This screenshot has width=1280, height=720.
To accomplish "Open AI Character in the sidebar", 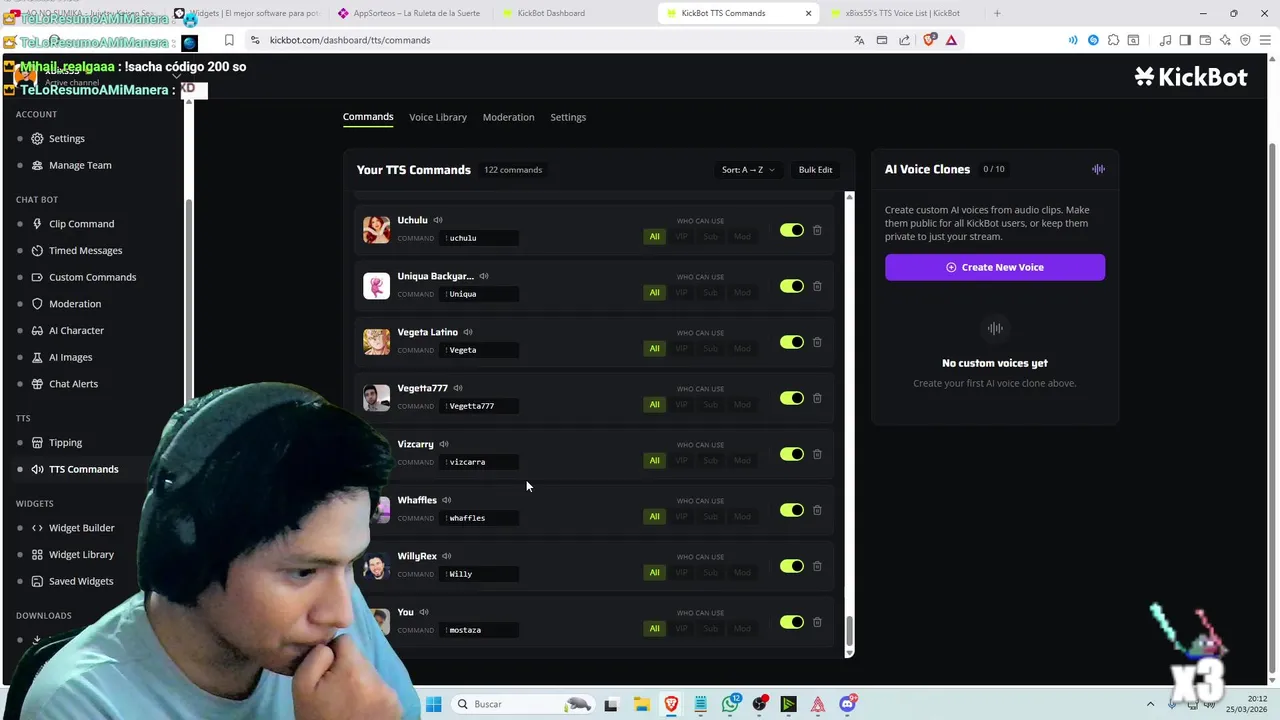I will point(76,331).
